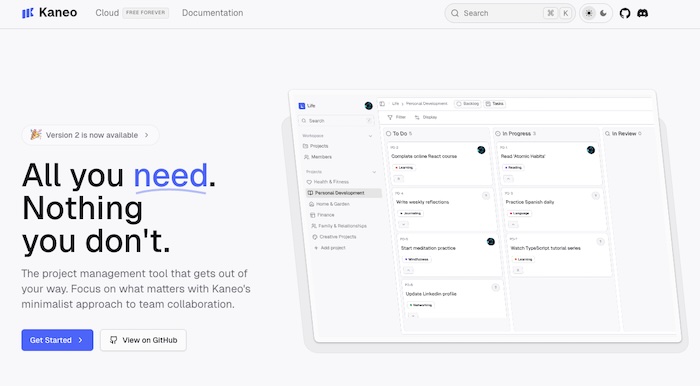Viewport: 700px width, 386px height.
Task: Click Add project in preview sidebar
Action: tap(329, 248)
